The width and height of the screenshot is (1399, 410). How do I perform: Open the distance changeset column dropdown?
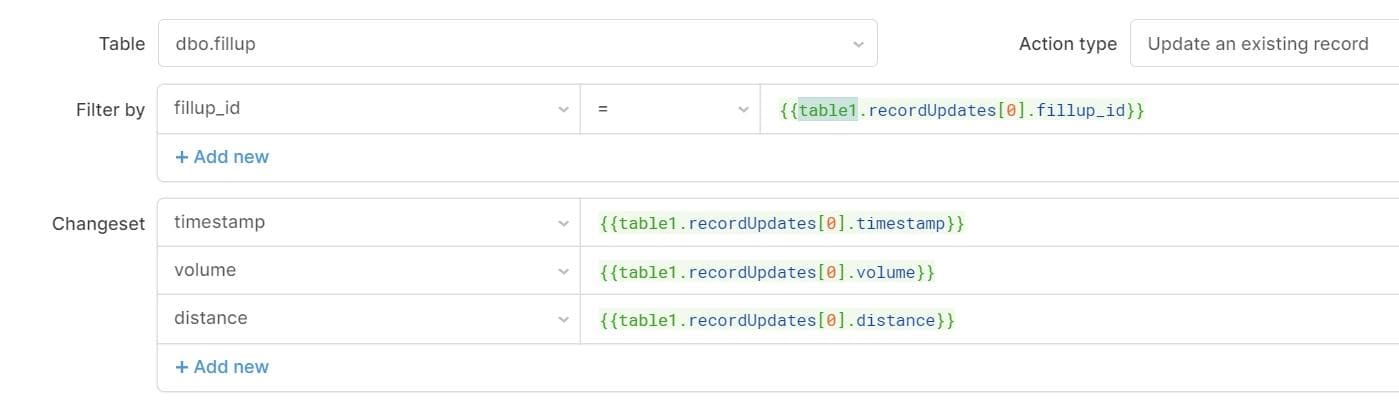coord(360,318)
